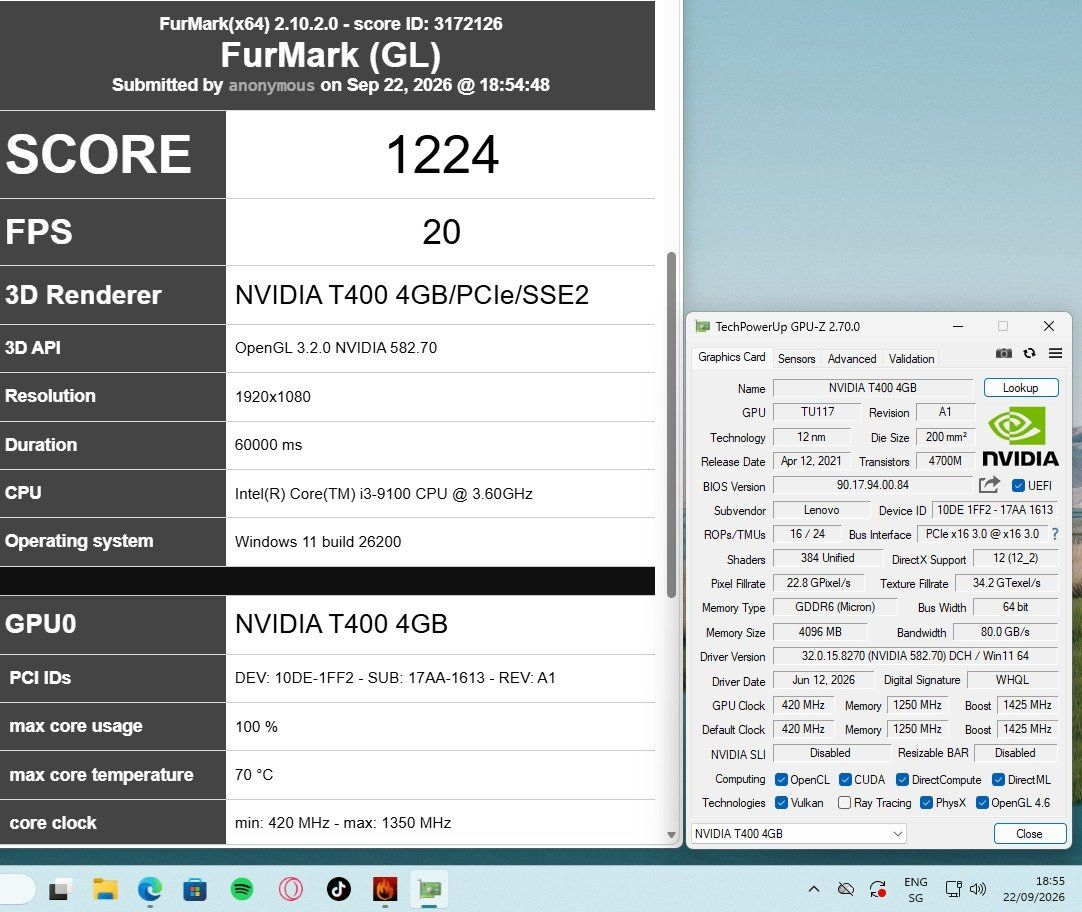Click the BIOS Version 90.17.94.00.84 field
This screenshot has width=1082, height=912.
(872, 485)
